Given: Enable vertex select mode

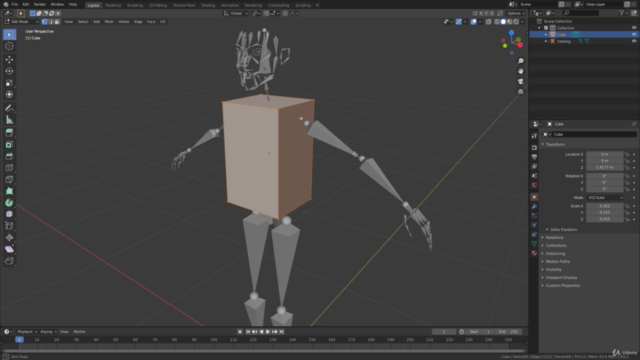Looking at the screenshot, I should click(44, 22).
